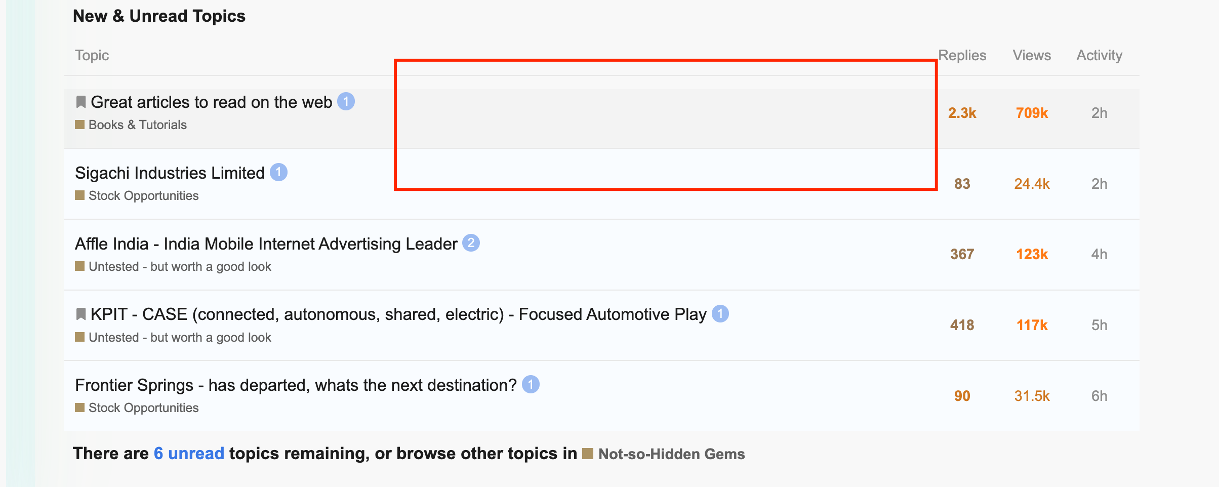The height and width of the screenshot is (488, 1220).
Task: Sort topics by Activity column header
Action: tap(1099, 55)
